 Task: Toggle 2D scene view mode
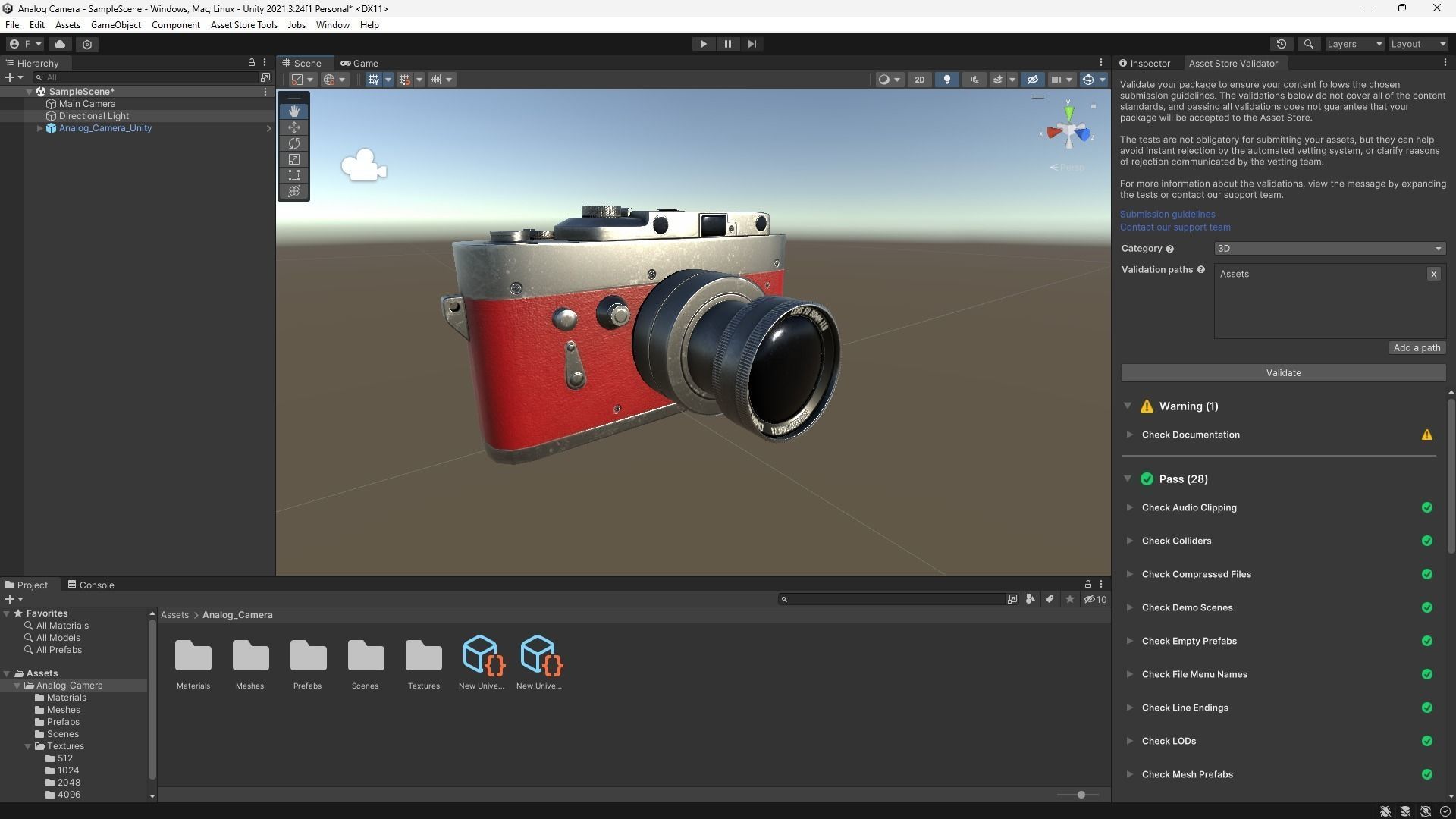coord(919,80)
